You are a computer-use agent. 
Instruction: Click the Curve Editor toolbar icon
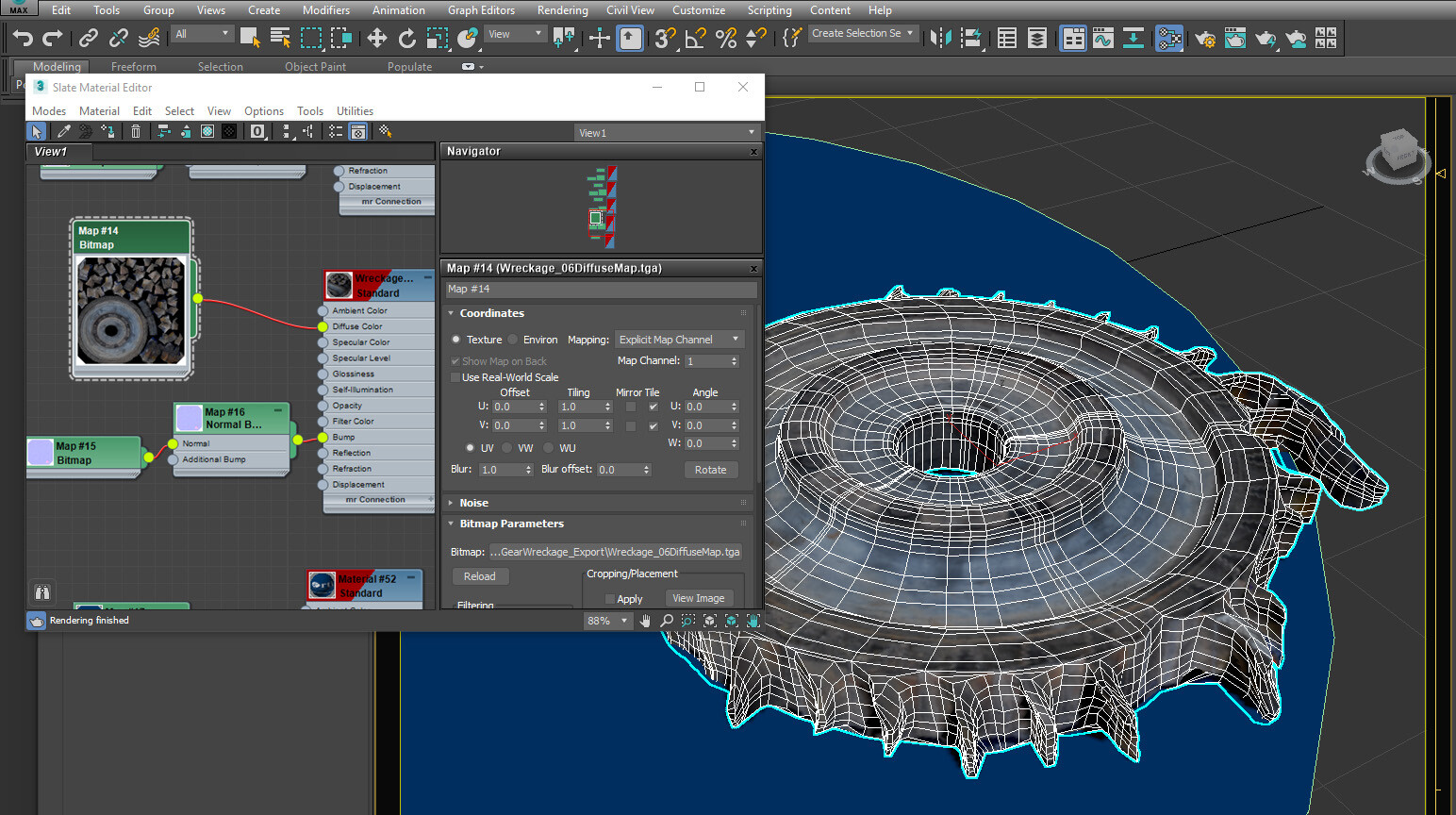click(x=1102, y=39)
